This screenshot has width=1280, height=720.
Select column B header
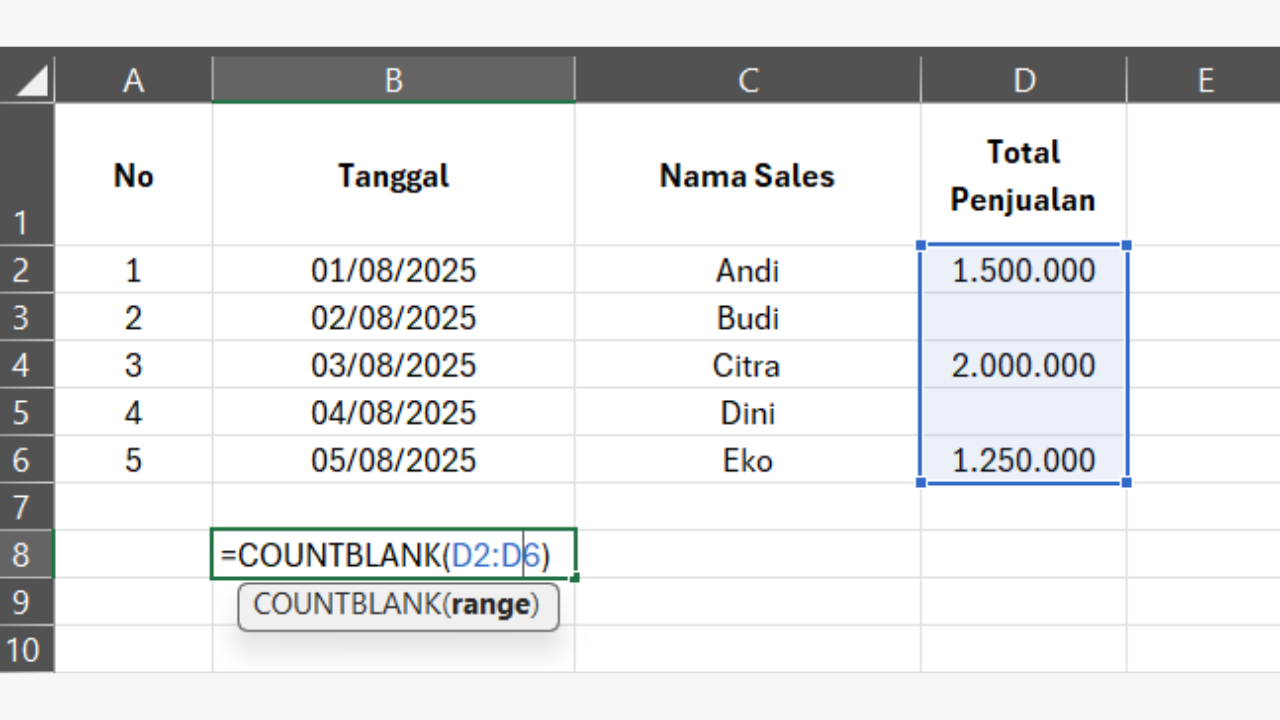click(393, 80)
